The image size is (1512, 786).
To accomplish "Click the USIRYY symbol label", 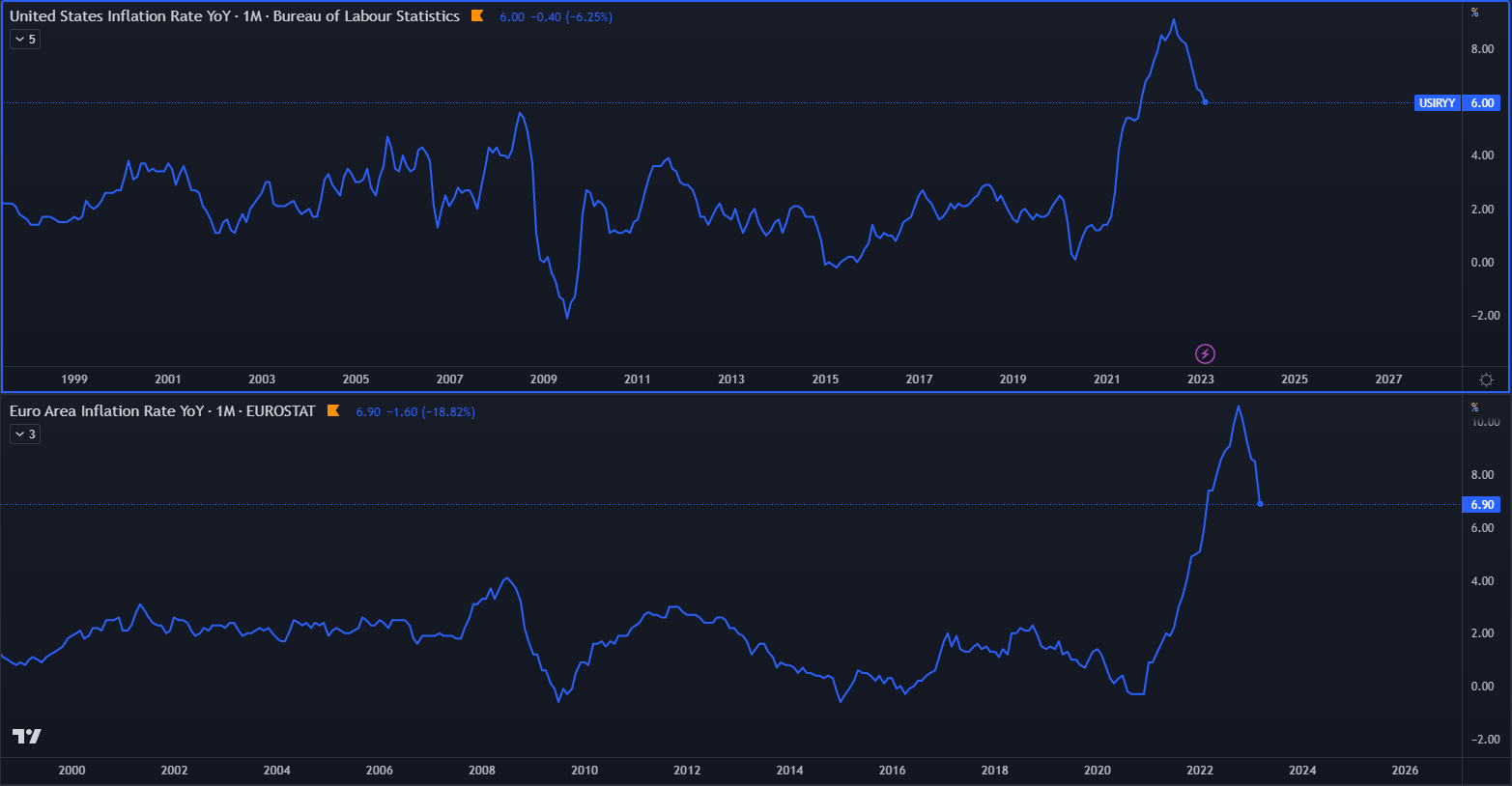I will point(1437,103).
